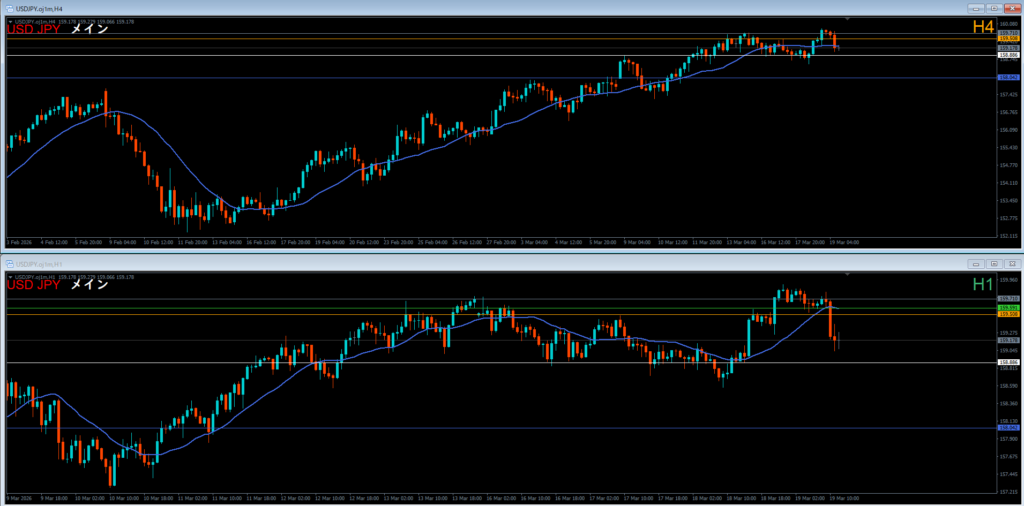
Task: Click the chart shift triangle in H4 chart
Action: (x=847, y=19)
